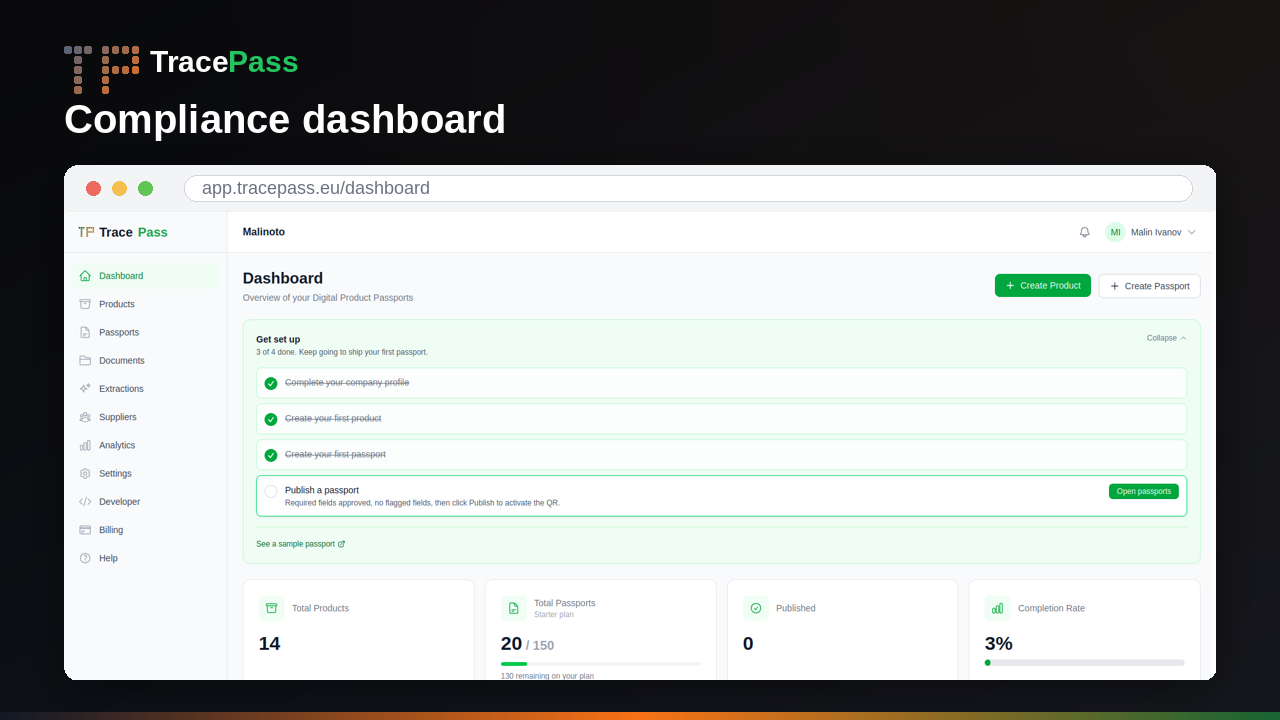The image size is (1280, 720).
Task: Click external link icon beside sample passport
Action: (341, 544)
